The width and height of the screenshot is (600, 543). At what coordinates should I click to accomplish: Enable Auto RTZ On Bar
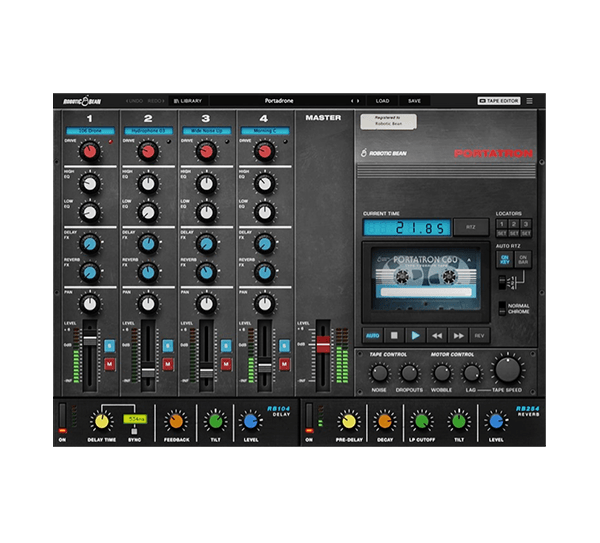523,259
